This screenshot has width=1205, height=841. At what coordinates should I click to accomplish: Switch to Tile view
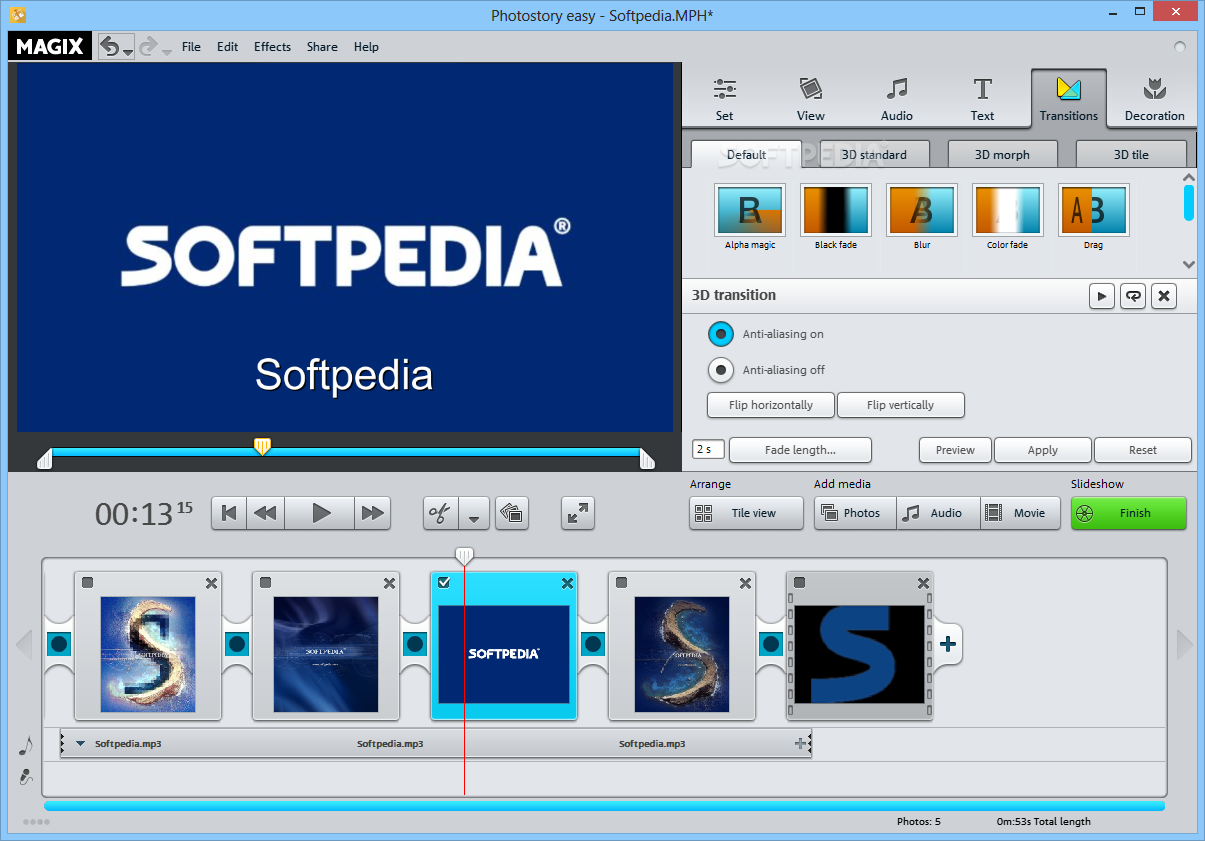tap(746, 513)
